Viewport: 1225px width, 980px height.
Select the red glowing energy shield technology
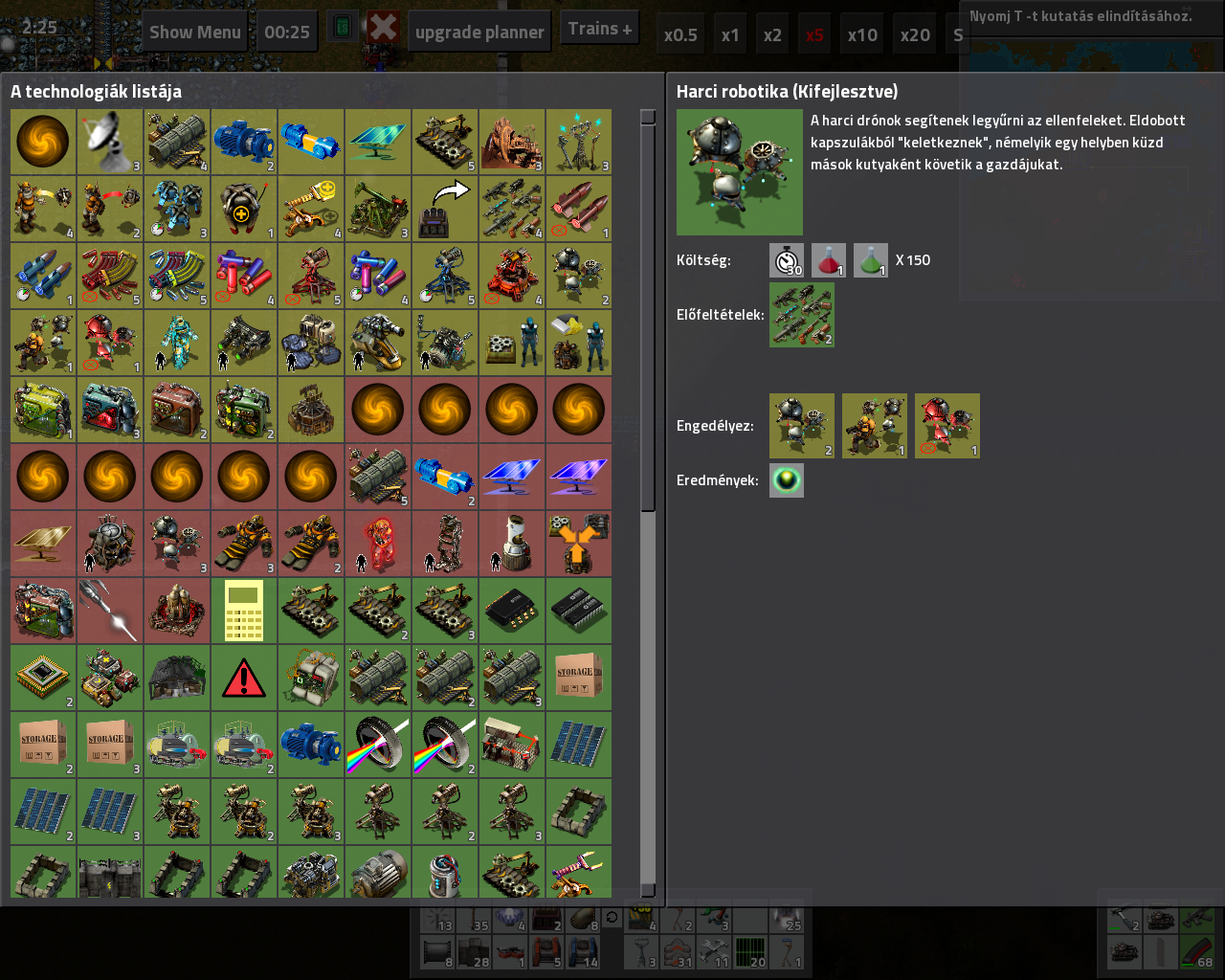point(378,544)
